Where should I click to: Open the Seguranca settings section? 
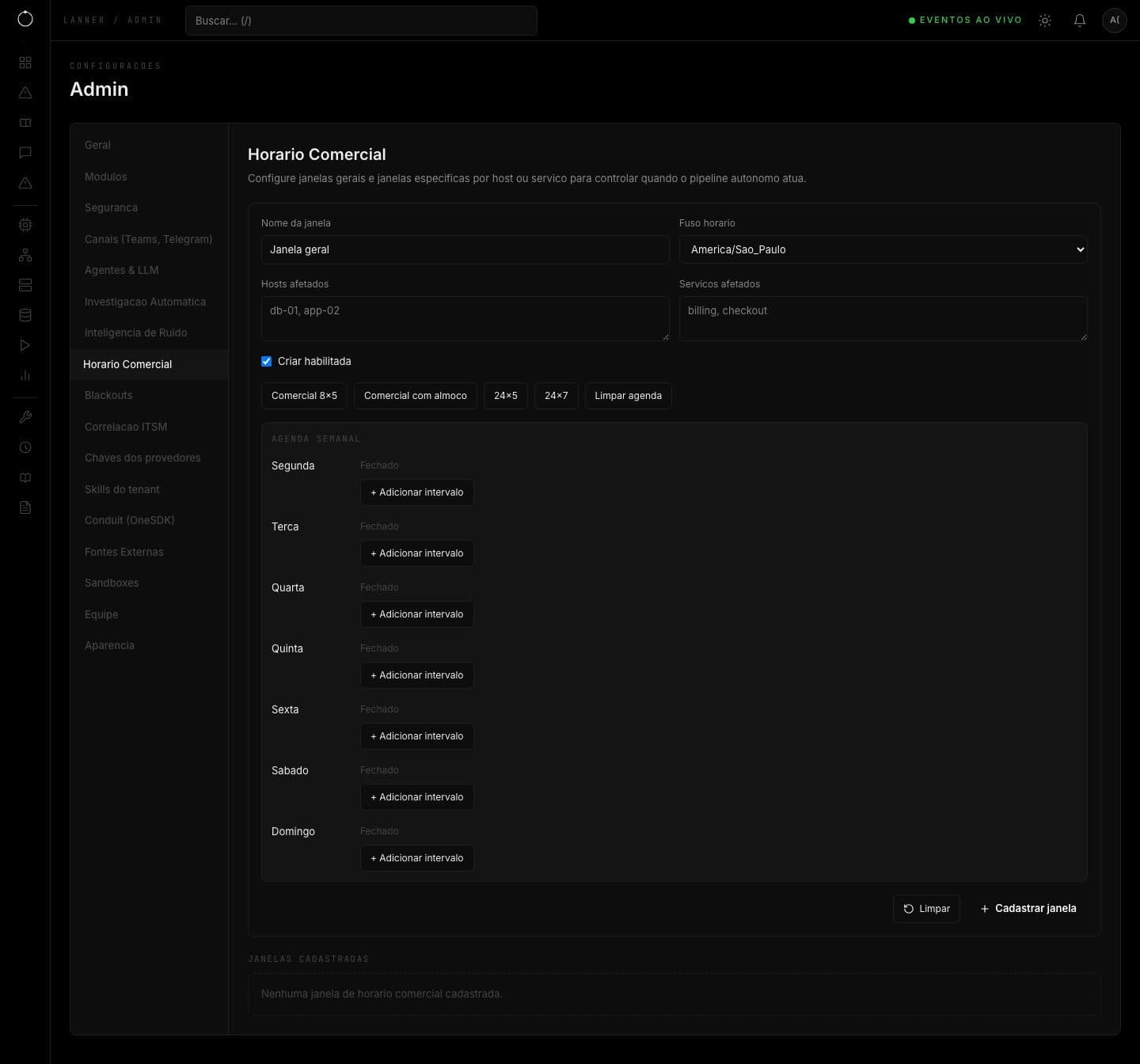click(149, 207)
